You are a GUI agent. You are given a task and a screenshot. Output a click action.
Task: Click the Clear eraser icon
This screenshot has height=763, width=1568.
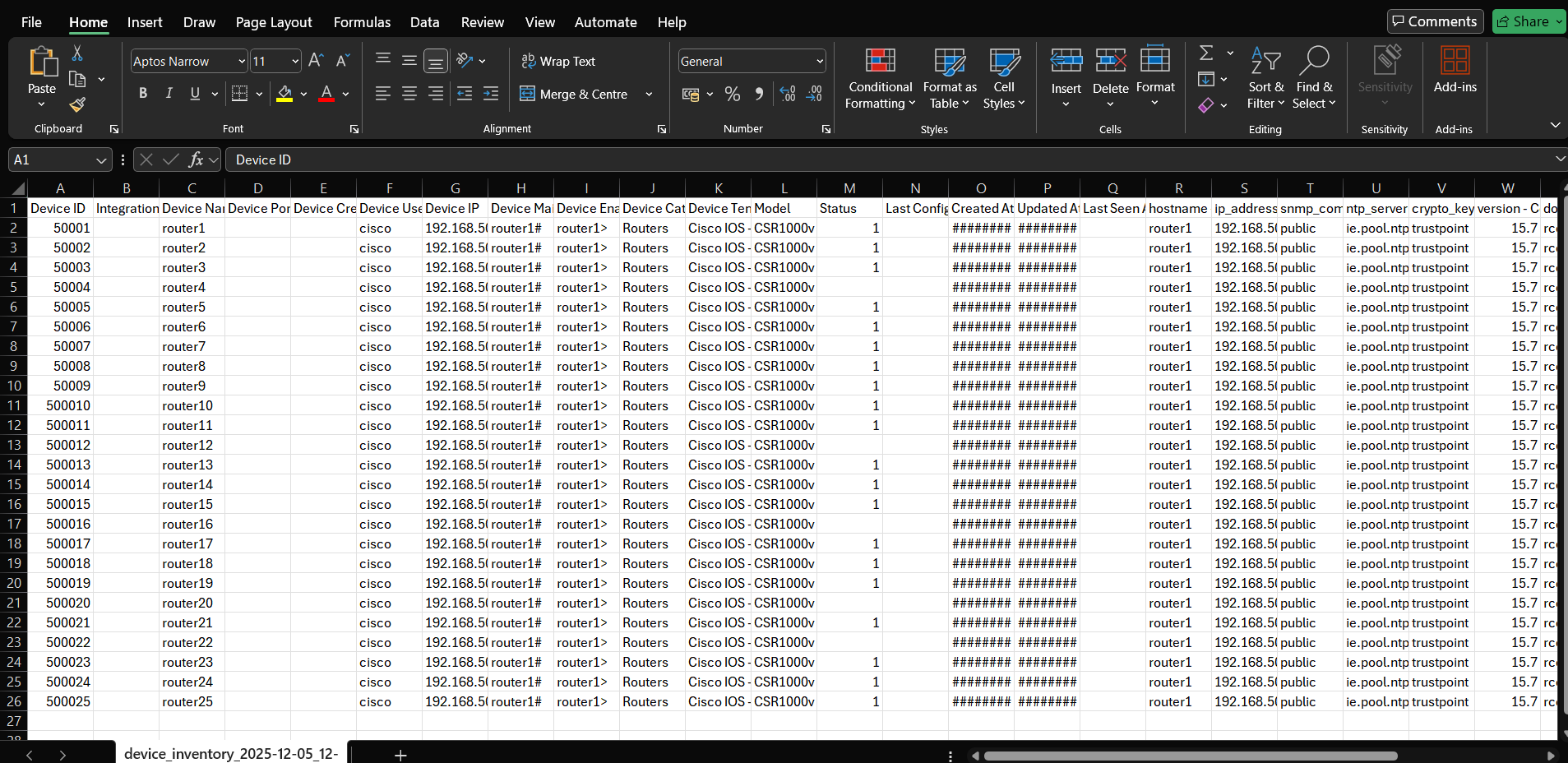pyautogui.click(x=1206, y=105)
